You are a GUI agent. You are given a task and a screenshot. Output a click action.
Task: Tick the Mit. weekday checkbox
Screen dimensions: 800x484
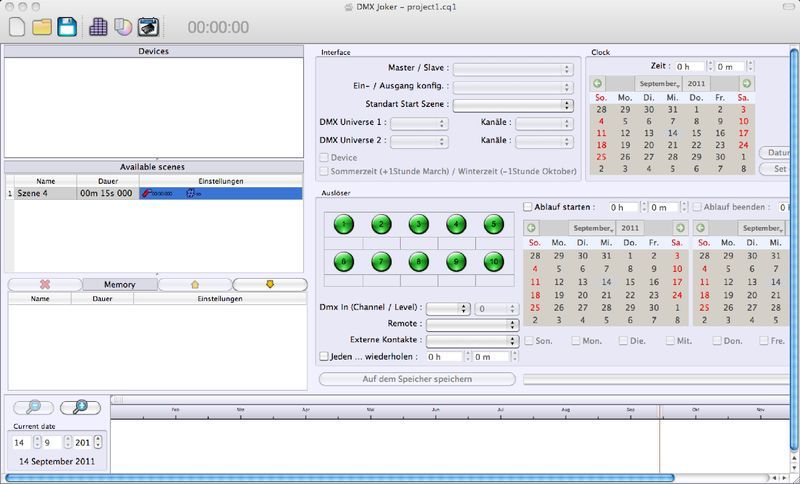[670, 341]
